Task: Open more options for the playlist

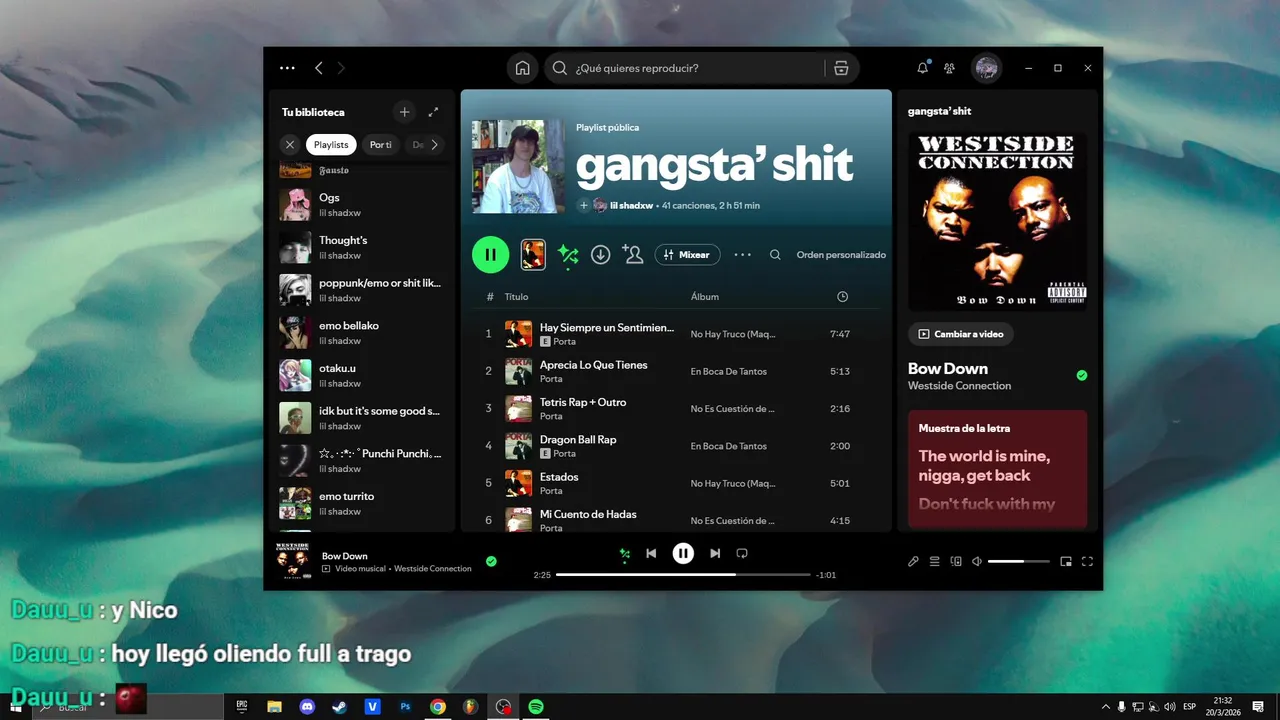Action: [x=742, y=255]
